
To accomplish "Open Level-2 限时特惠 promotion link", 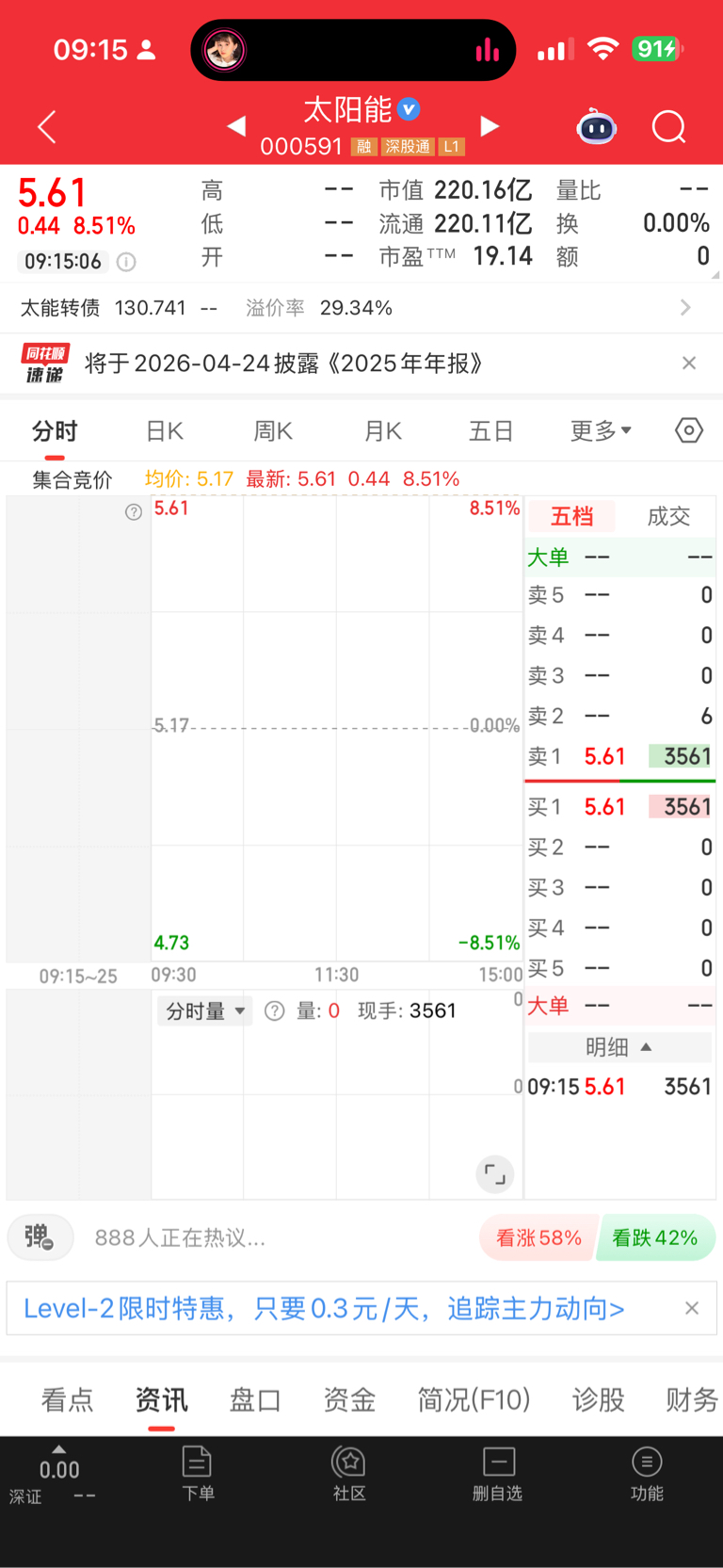I will click(x=324, y=1308).
